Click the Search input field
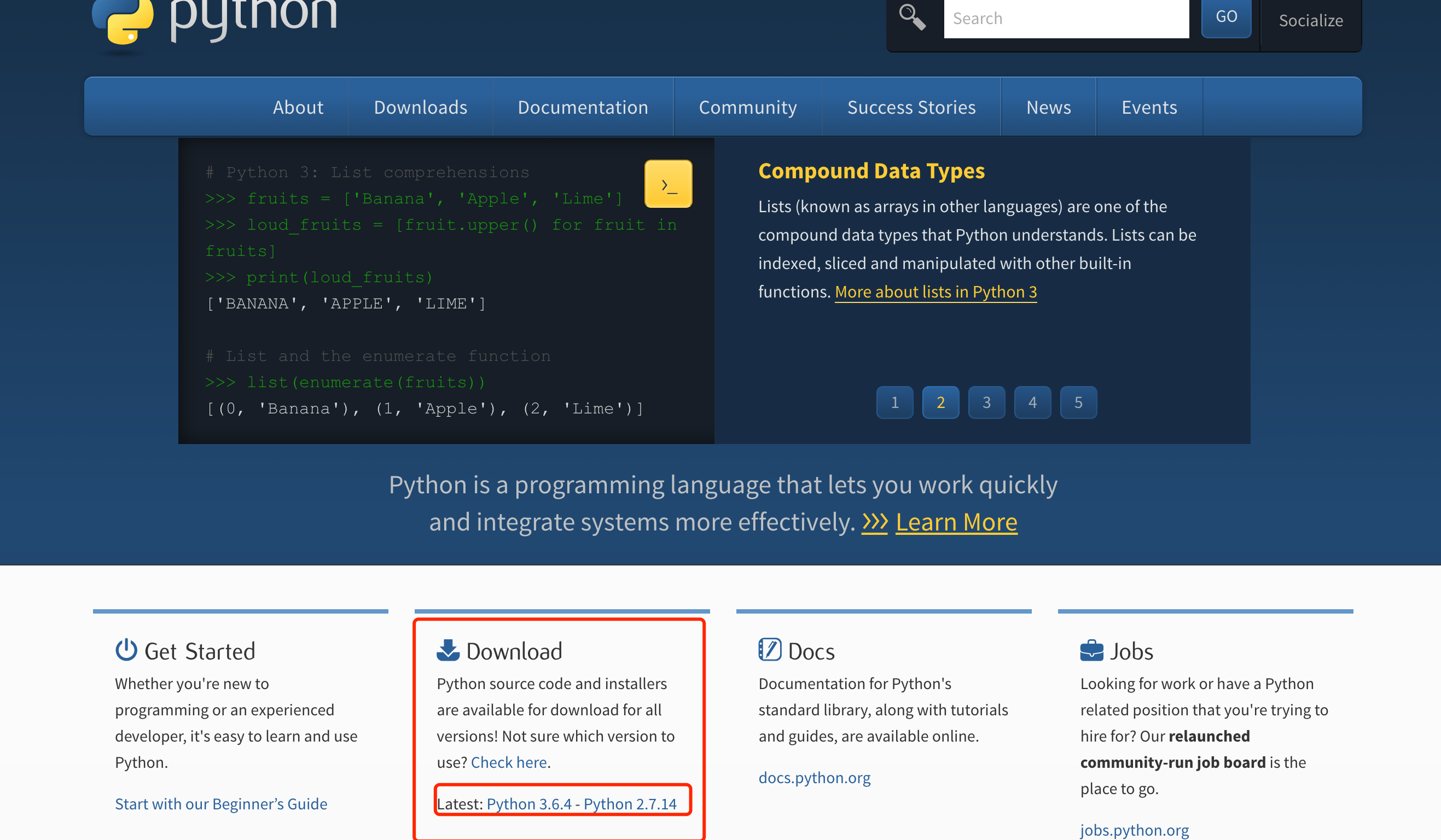The height and width of the screenshot is (840, 1441). pyautogui.click(x=1066, y=18)
